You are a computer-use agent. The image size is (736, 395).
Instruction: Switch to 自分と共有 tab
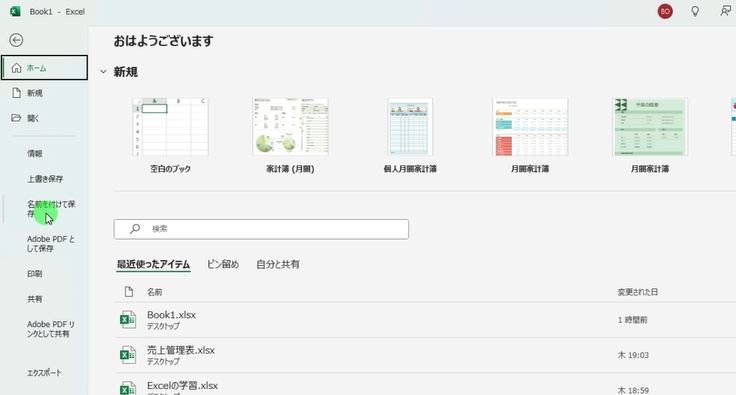pyautogui.click(x=278, y=264)
